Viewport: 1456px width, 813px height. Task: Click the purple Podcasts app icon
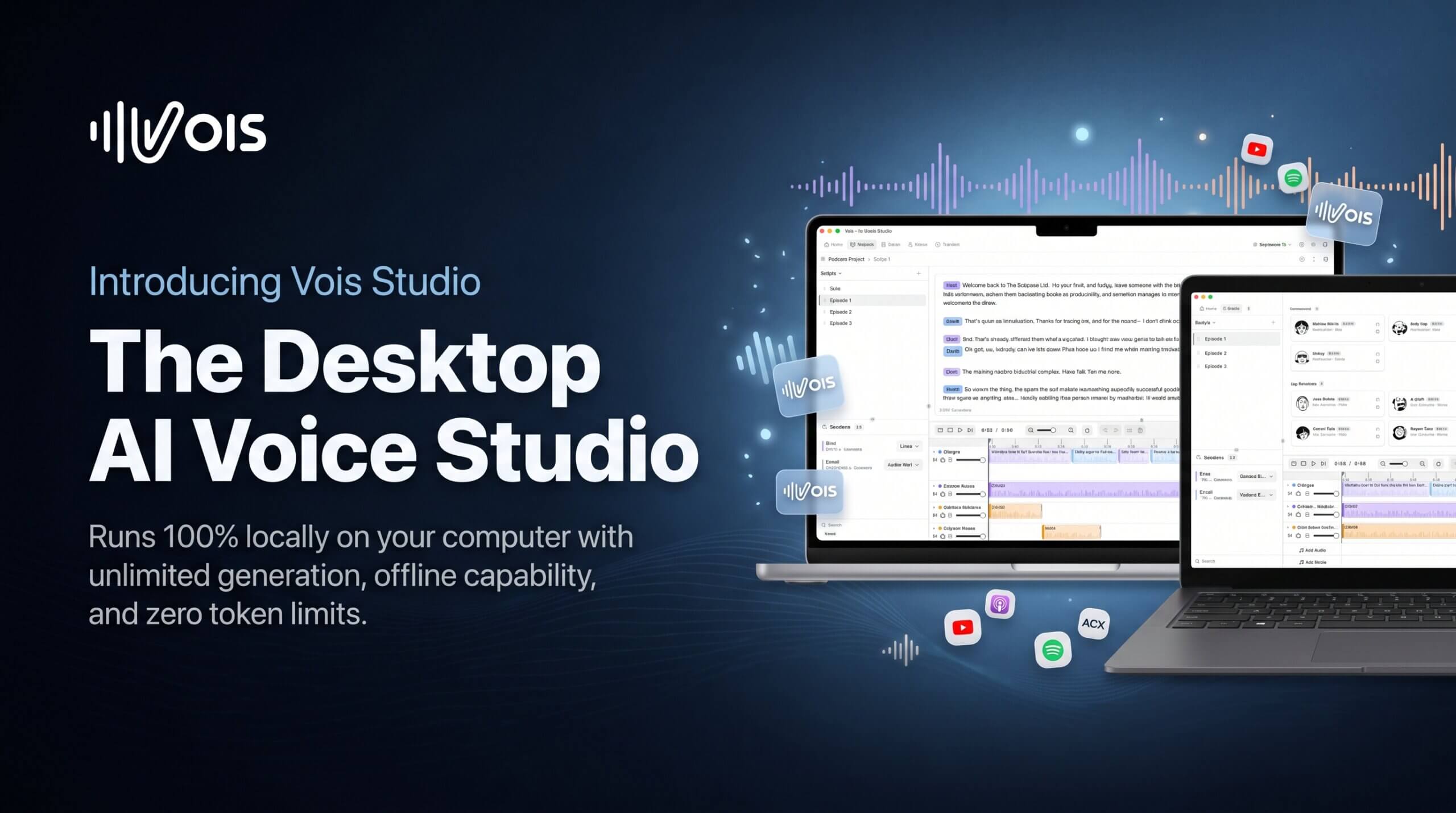pos(1000,604)
